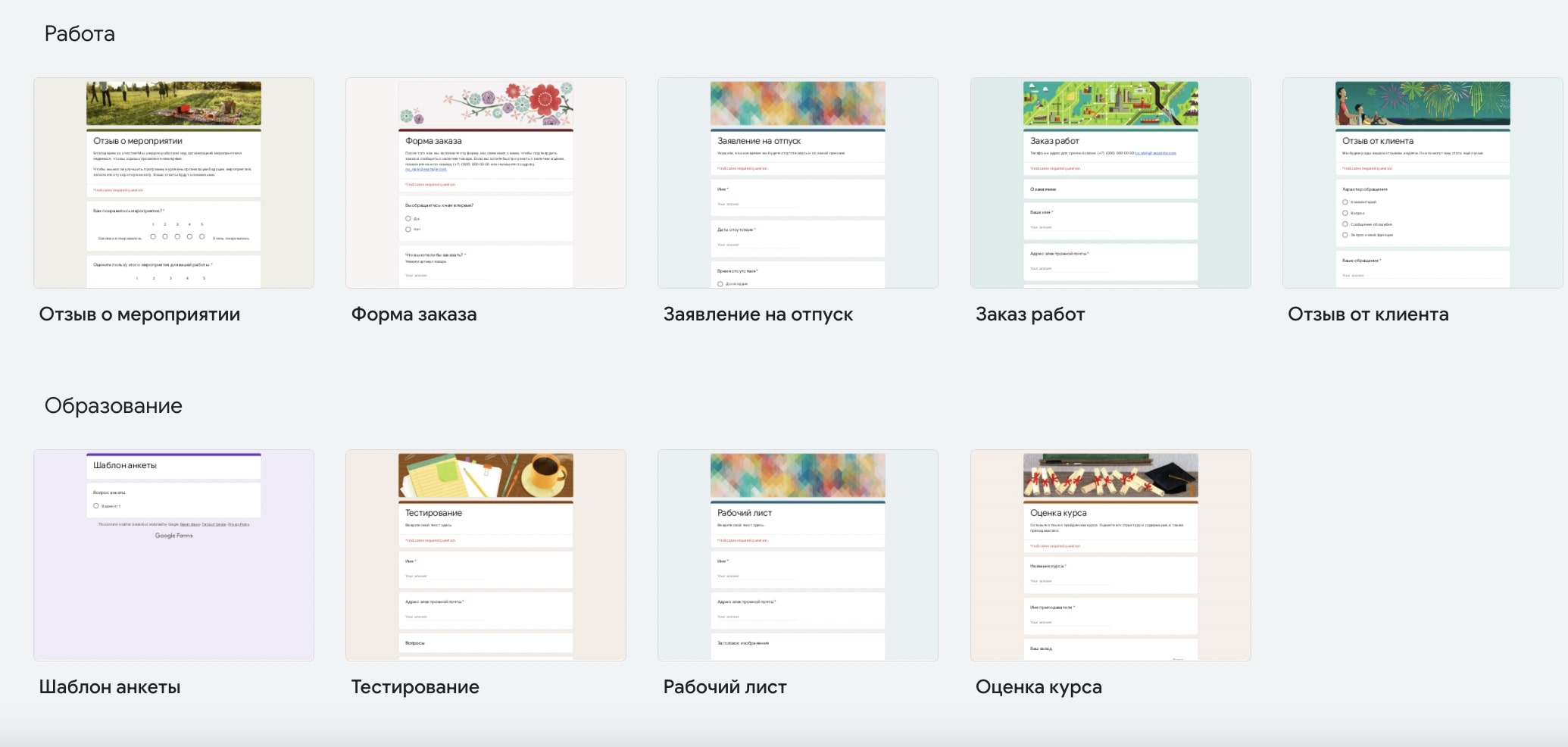1568x747 pixels.
Task: Click «Отзыв от клиента» template title
Action: point(1368,314)
